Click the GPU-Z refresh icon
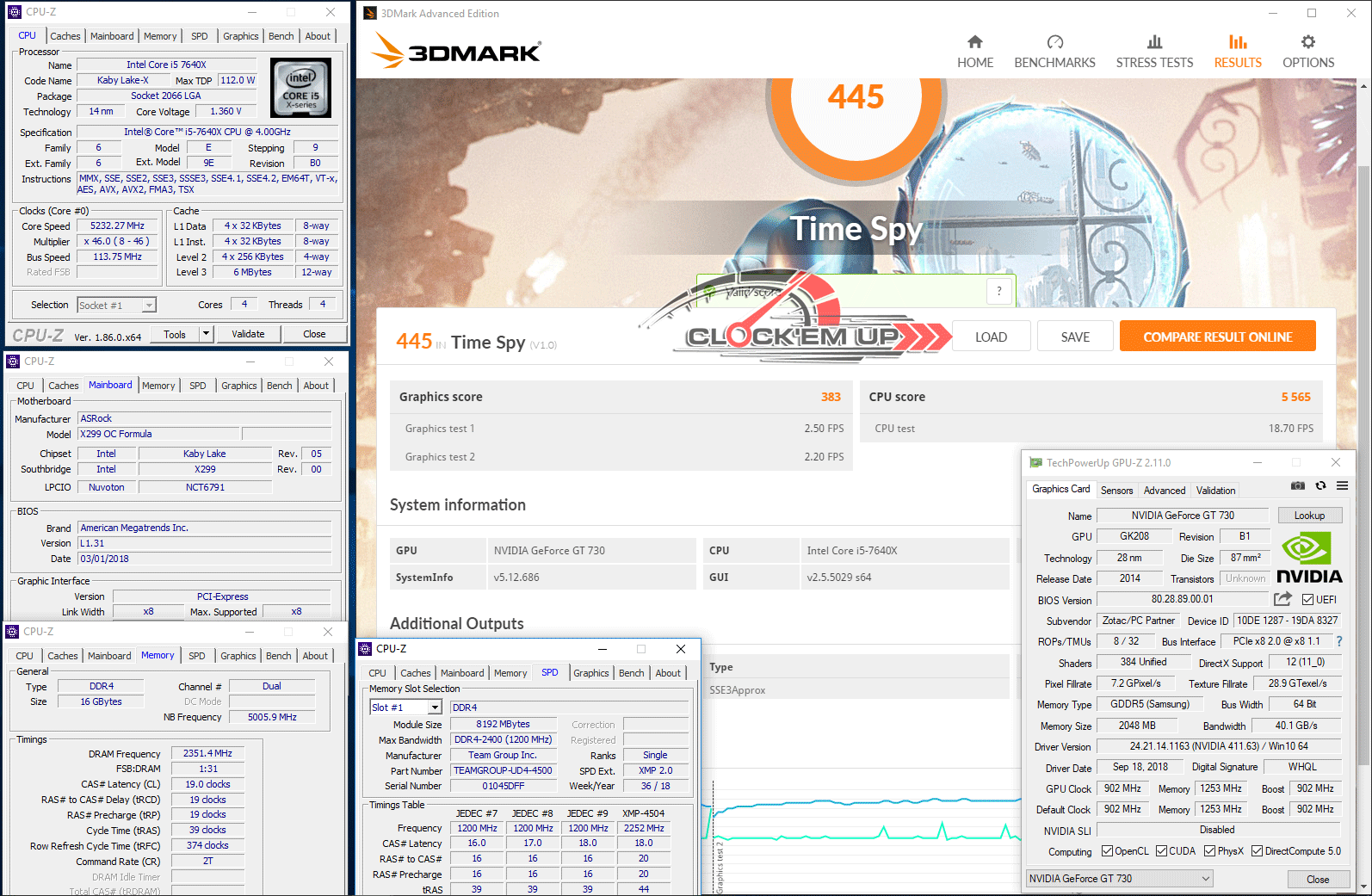The width and height of the screenshot is (1372, 896). click(x=1320, y=486)
